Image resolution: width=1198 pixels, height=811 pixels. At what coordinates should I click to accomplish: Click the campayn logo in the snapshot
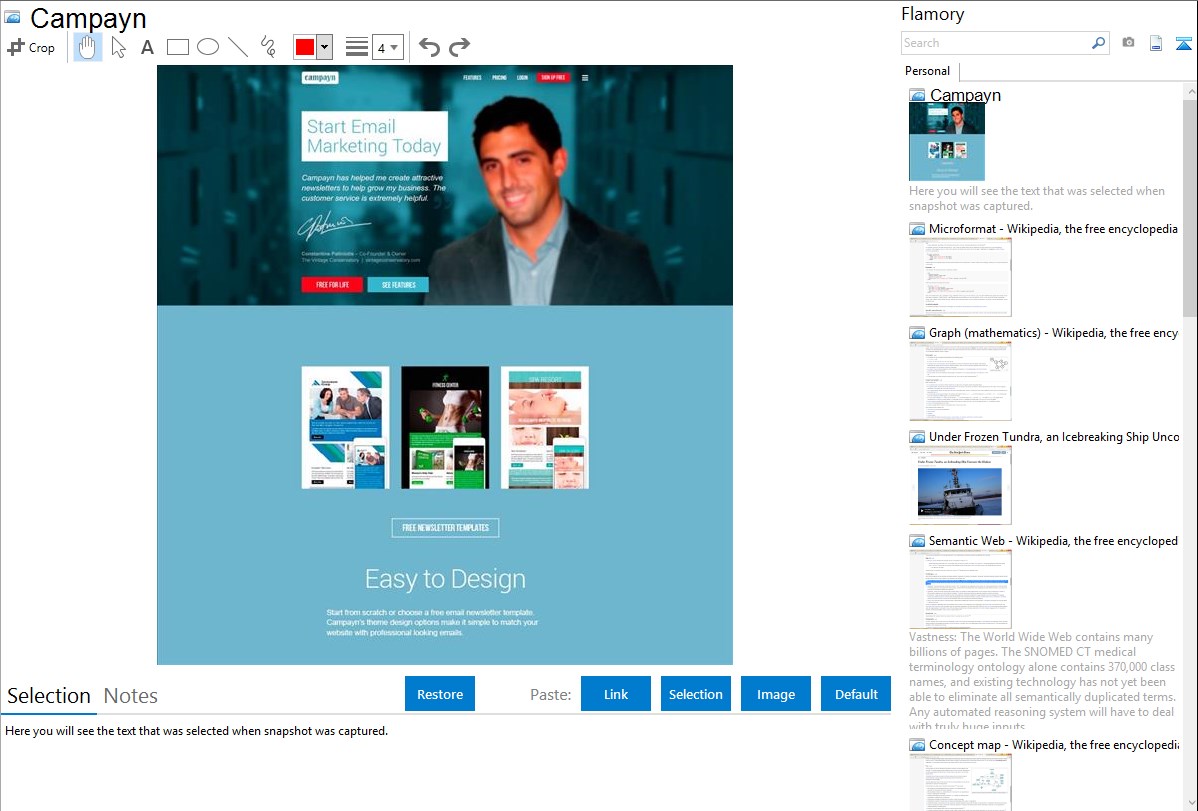319,77
